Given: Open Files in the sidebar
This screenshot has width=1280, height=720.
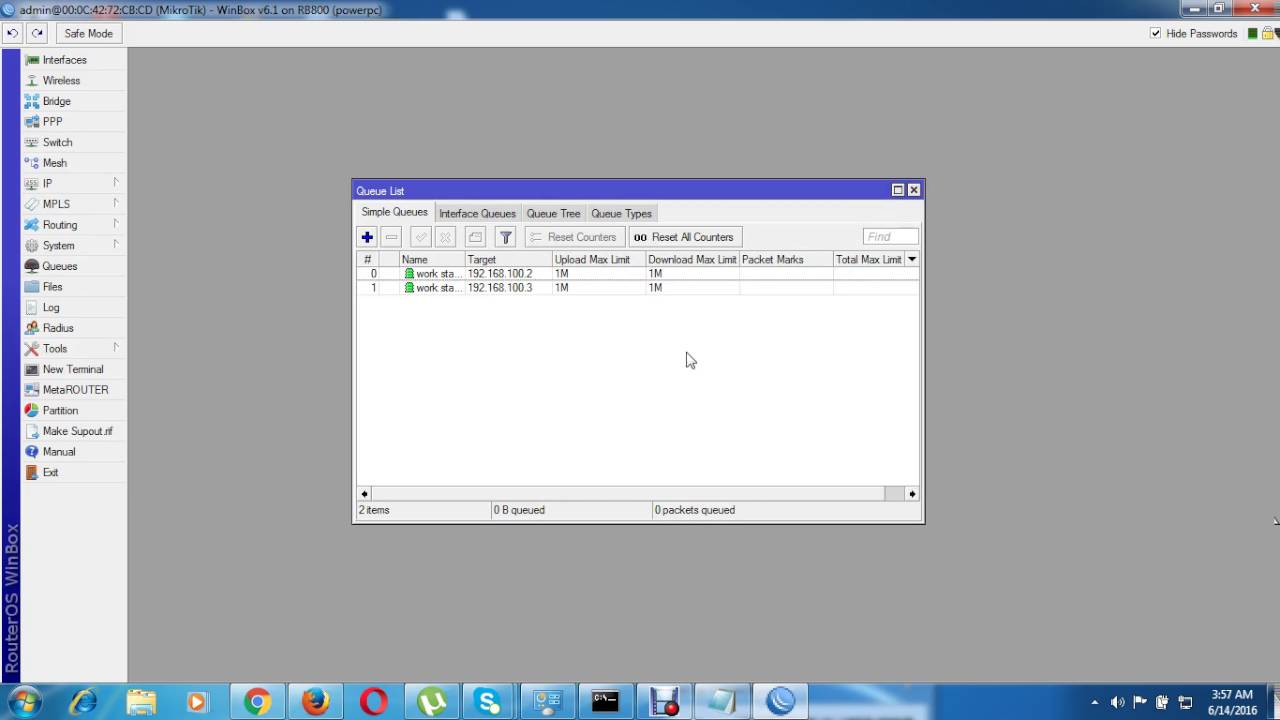Looking at the screenshot, I should point(52,287).
